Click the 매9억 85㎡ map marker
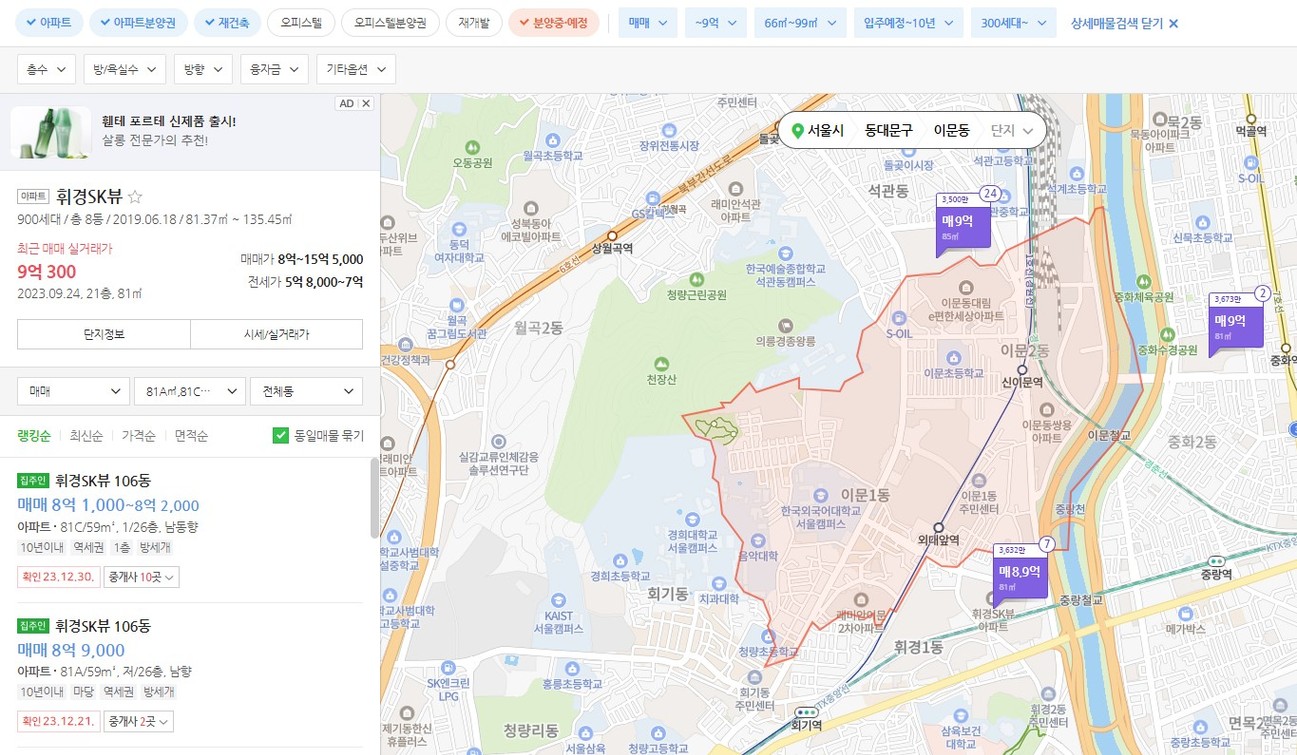This screenshot has height=755, width=1297. (964, 226)
